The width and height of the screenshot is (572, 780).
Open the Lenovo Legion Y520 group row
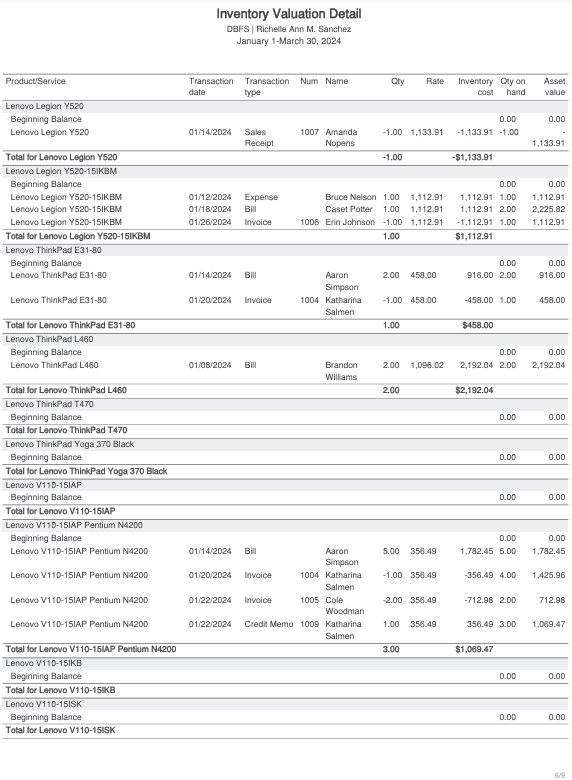tap(286, 106)
